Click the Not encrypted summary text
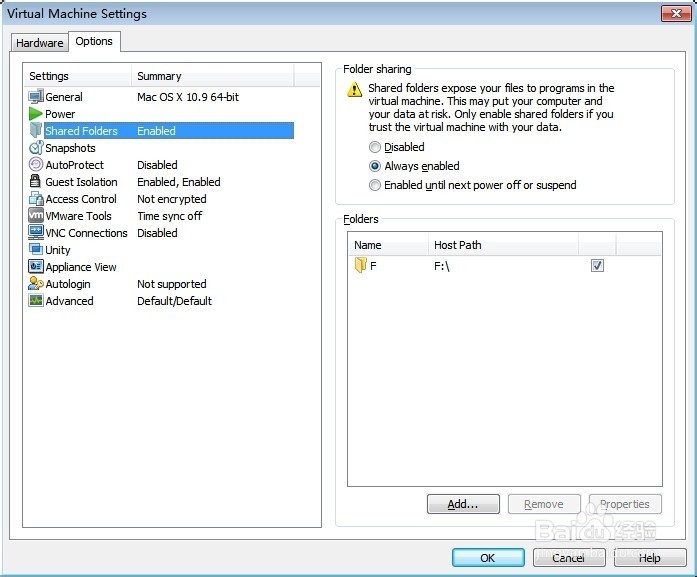This screenshot has height=577, width=697. (x=172, y=199)
